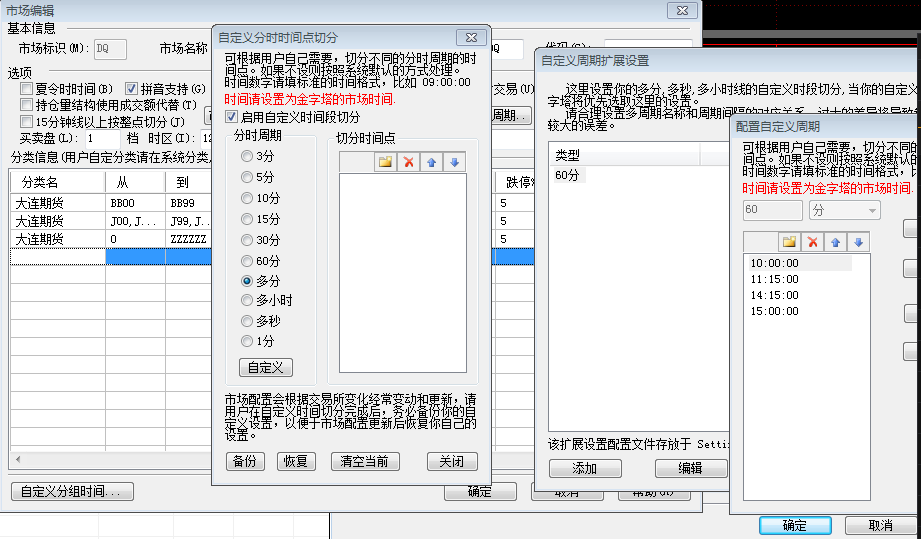Select the 60分 radio button
This screenshot has height=539, width=921.
pyautogui.click(x=247, y=261)
